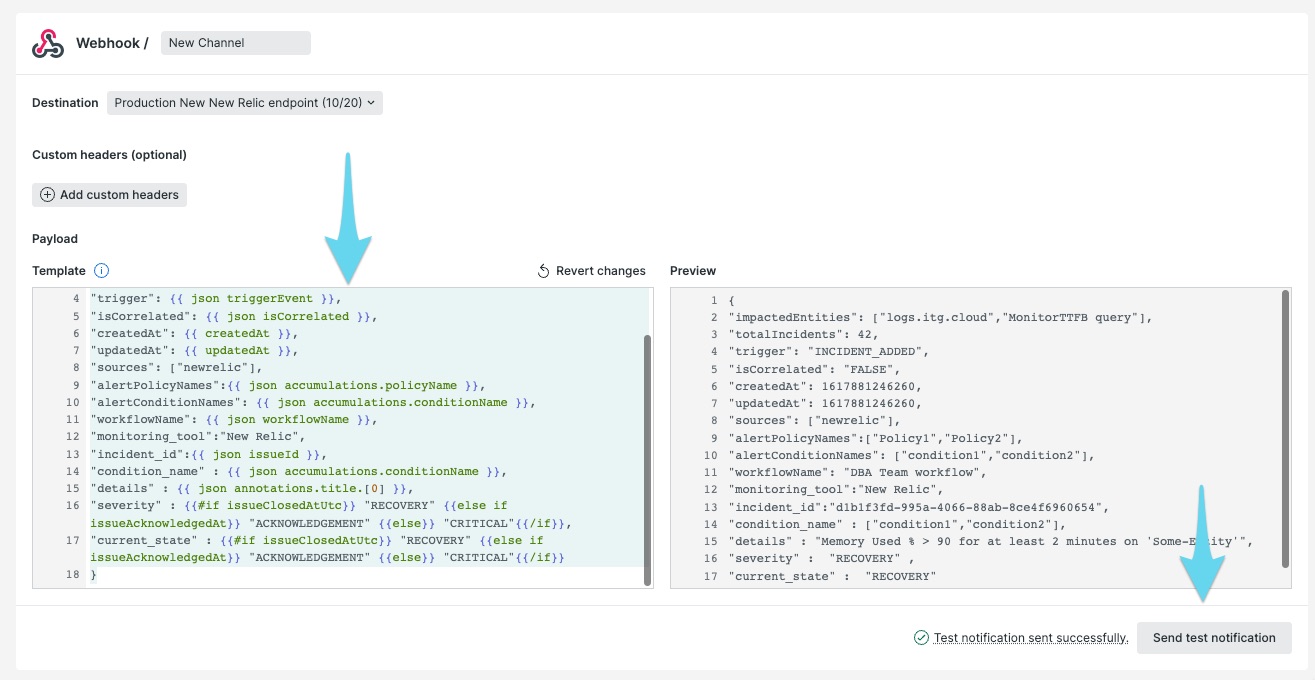Click Revert changes above the Template editor
Screen dimensions: 1315x680
(x=600, y=270)
